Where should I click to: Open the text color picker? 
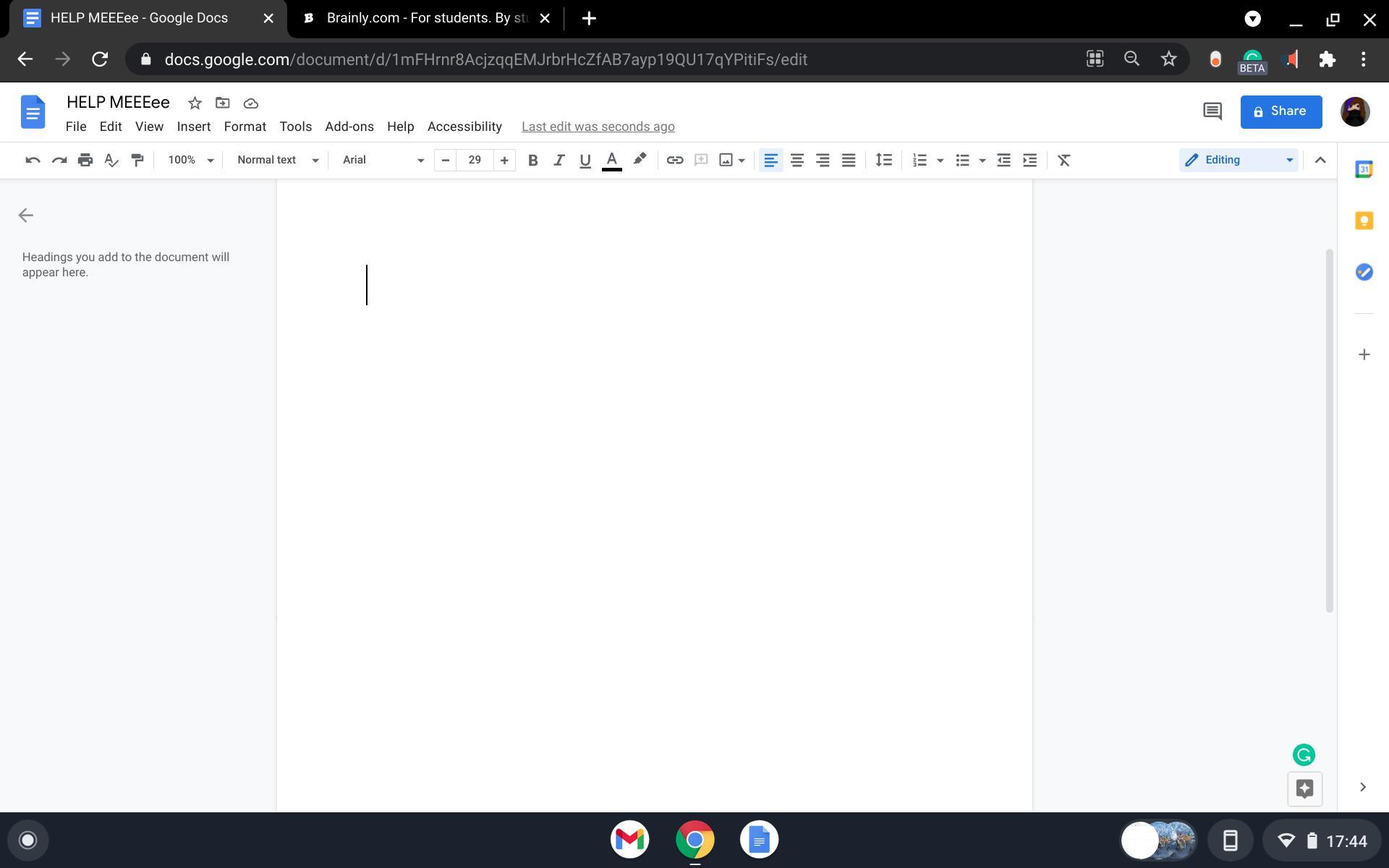click(611, 160)
